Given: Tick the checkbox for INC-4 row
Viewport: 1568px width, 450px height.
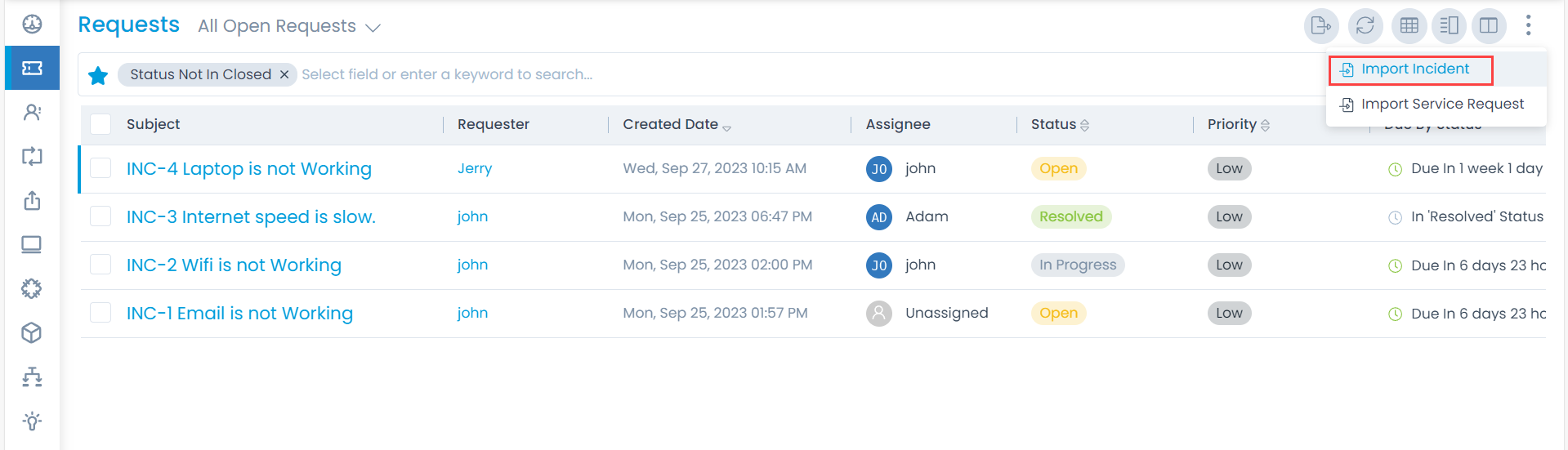Looking at the screenshot, I should (x=101, y=168).
